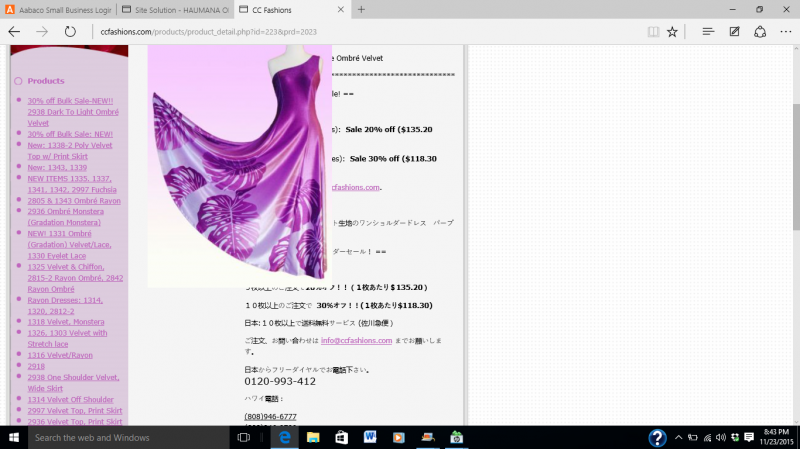Open the 1318 Velvet, Monstera link

point(65,322)
